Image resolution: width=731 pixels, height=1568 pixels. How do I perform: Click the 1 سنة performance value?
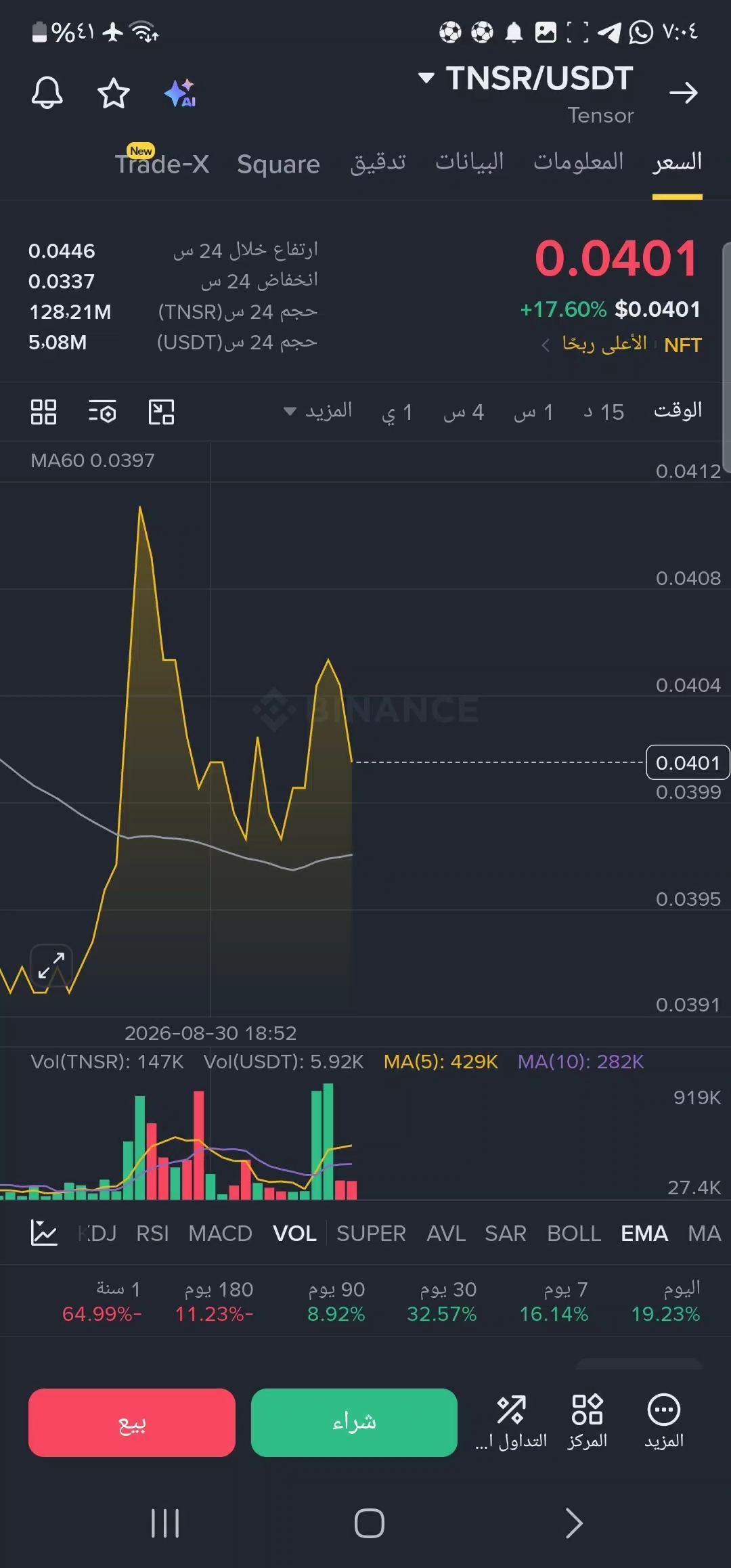tap(102, 1314)
